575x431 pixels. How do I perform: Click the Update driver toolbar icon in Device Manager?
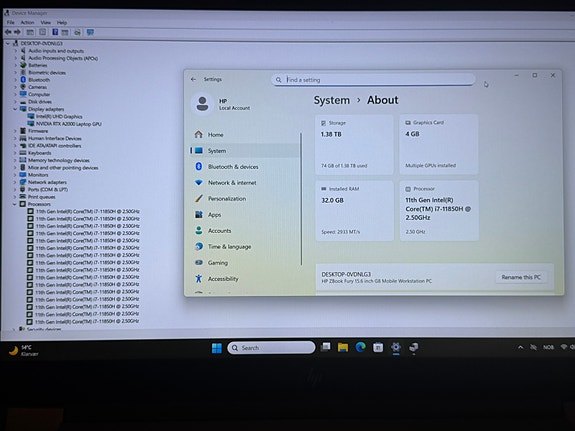click(77, 32)
